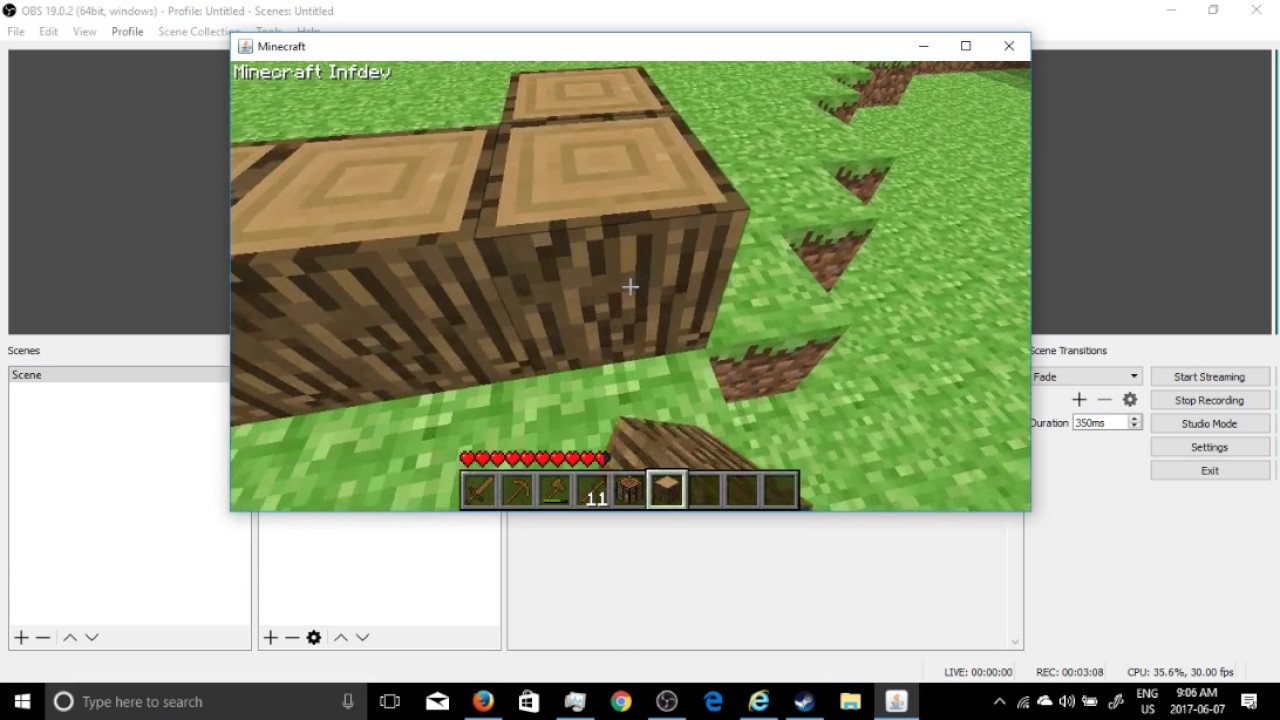Add a scene transition with plus icon
This screenshot has height=720, width=1280.
click(1079, 400)
